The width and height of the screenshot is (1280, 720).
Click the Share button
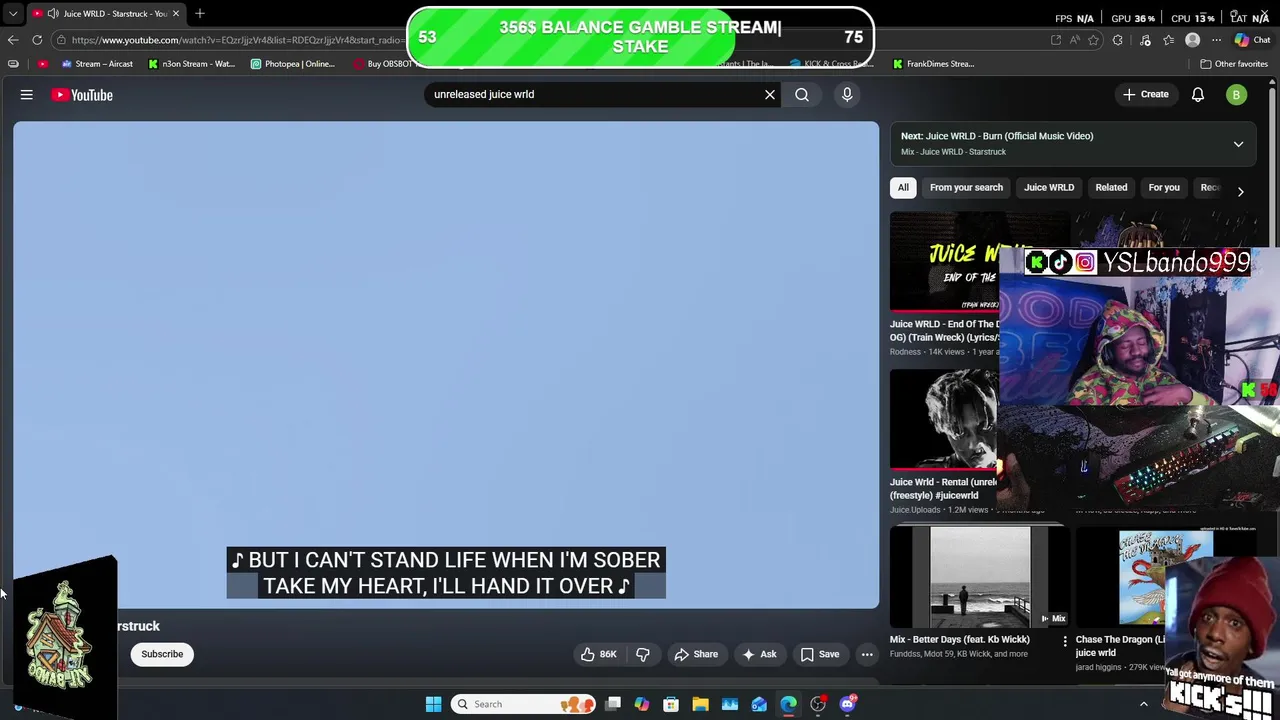tap(696, 654)
